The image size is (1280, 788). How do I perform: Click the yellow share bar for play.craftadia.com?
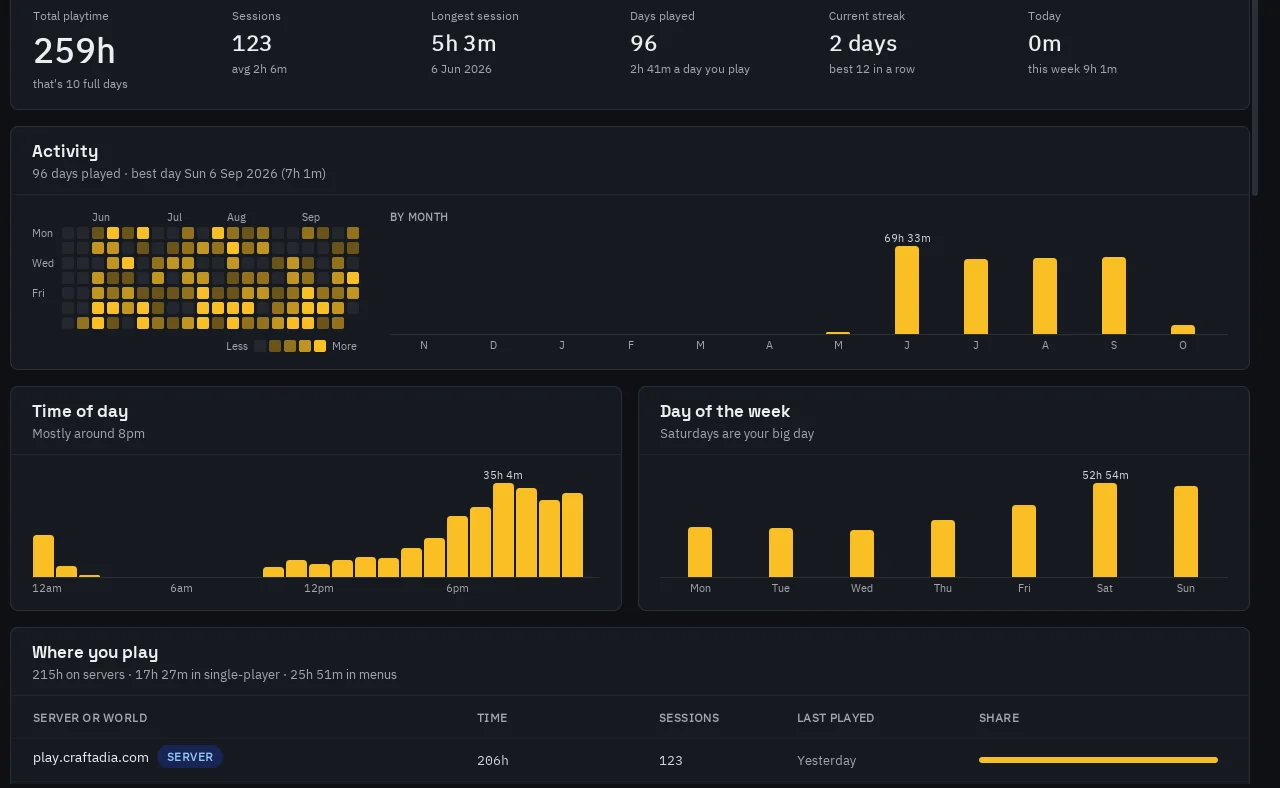coord(1098,760)
